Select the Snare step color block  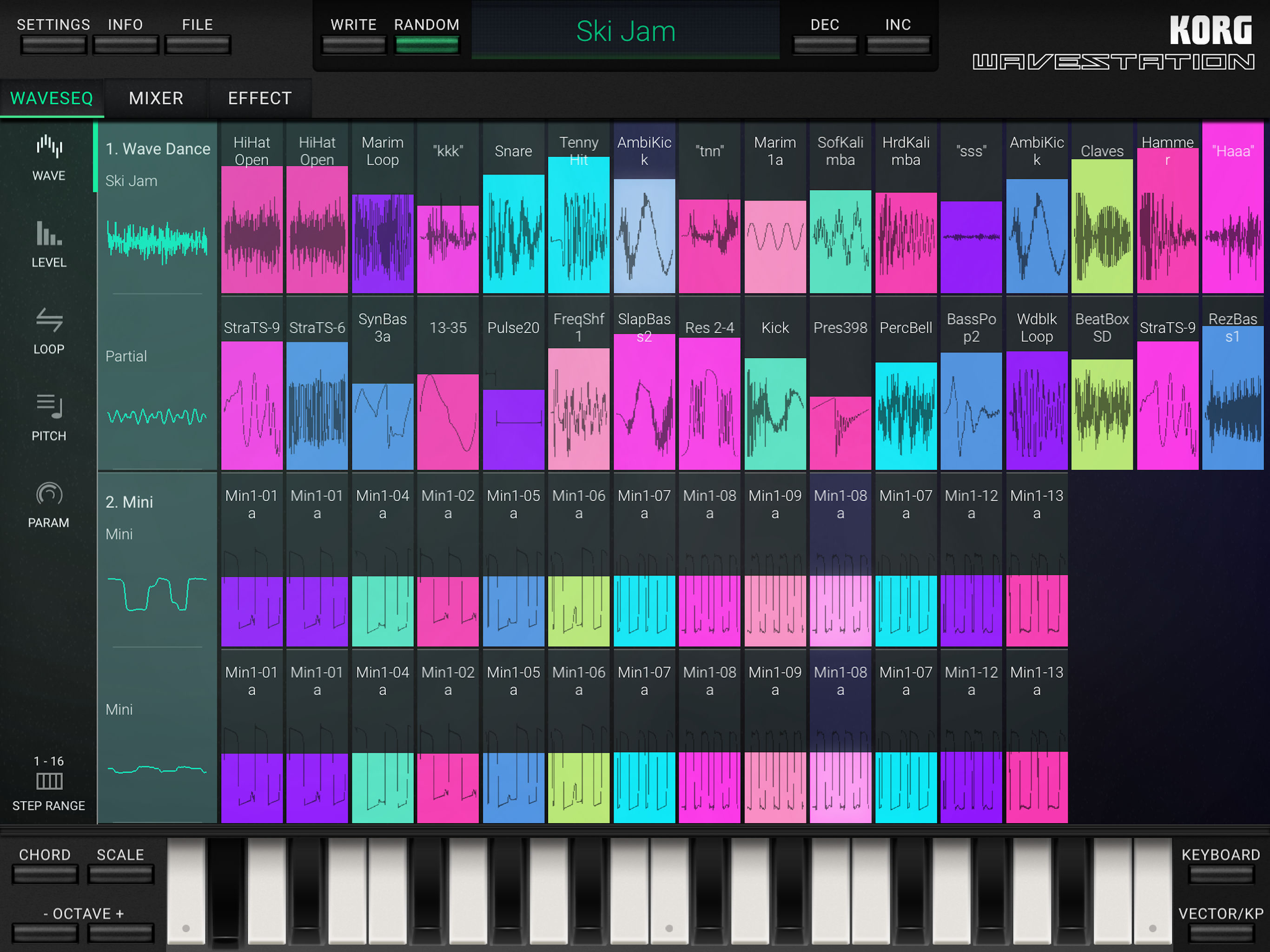pyautogui.click(x=513, y=234)
